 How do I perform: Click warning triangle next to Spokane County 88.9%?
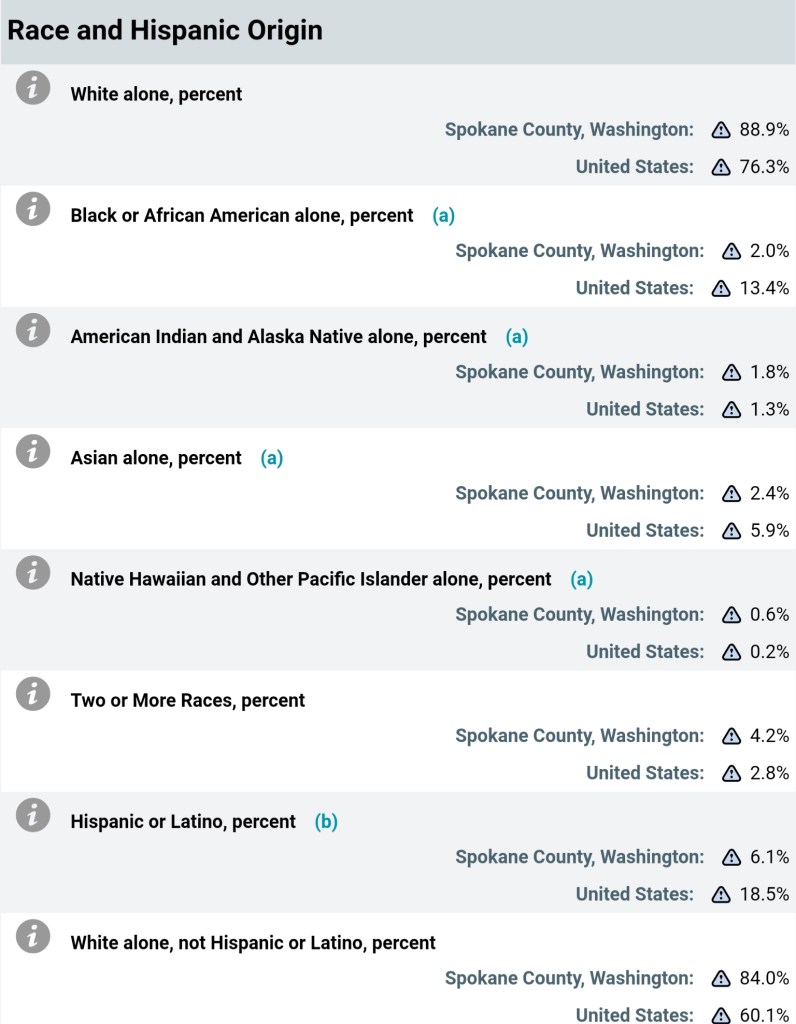721,130
